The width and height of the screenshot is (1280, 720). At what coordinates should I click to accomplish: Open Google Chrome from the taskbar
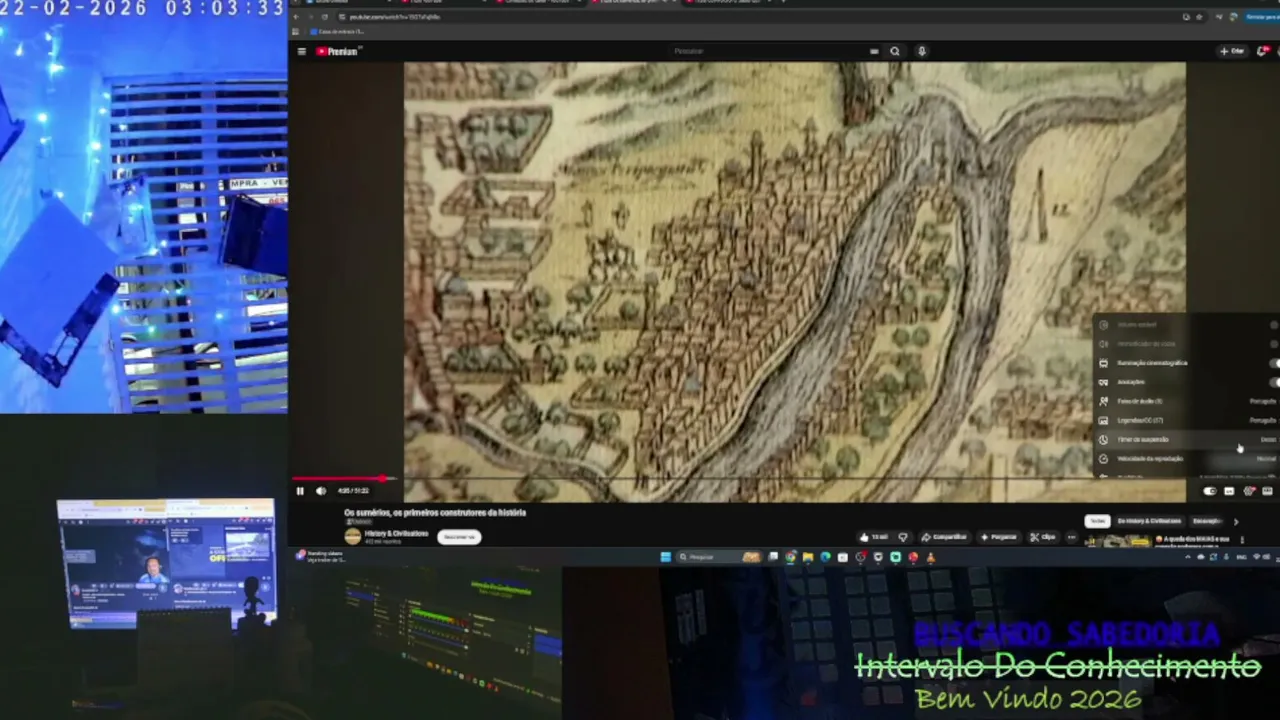point(790,557)
